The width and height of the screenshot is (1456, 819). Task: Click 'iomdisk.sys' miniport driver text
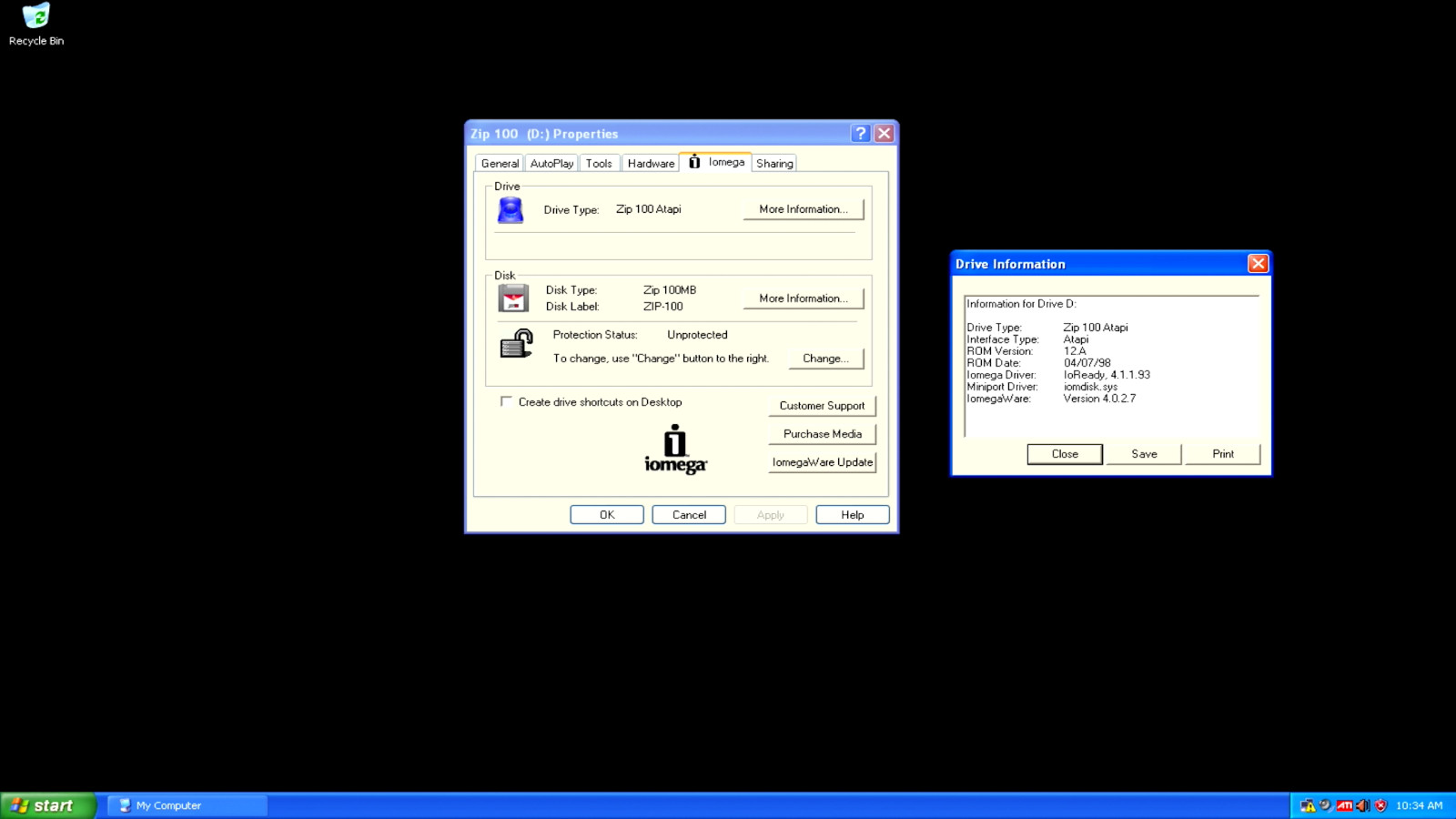pyautogui.click(x=1090, y=387)
